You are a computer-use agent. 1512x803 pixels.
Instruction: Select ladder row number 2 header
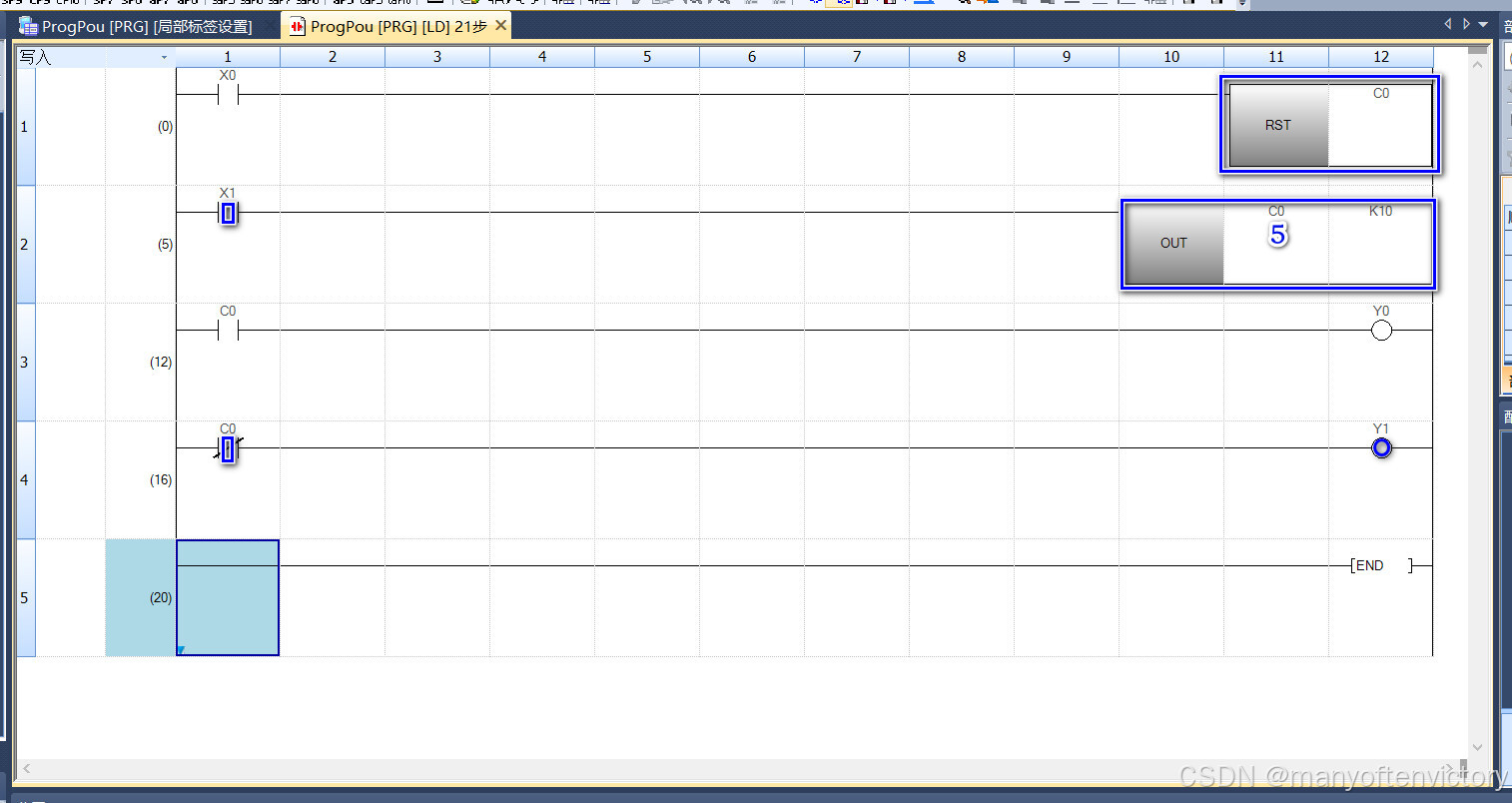(25, 245)
